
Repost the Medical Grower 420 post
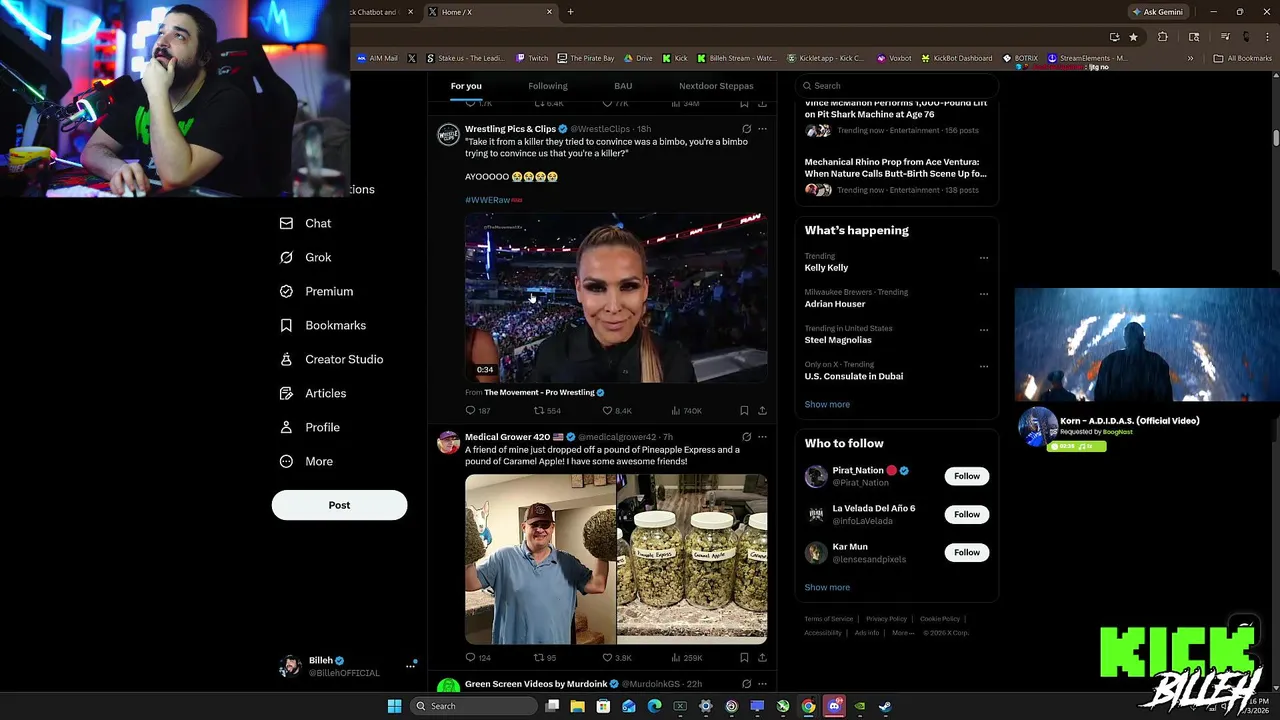pyautogui.click(x=538, y=657)
